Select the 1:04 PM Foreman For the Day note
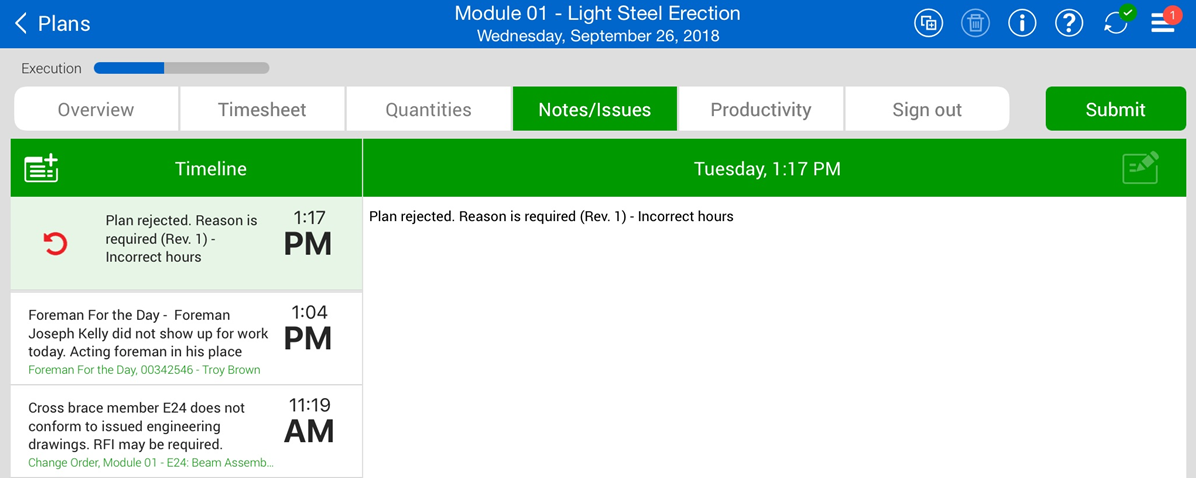Viewport: 1196px width, 478px height. pyautogui.click(x=150, y=334)
